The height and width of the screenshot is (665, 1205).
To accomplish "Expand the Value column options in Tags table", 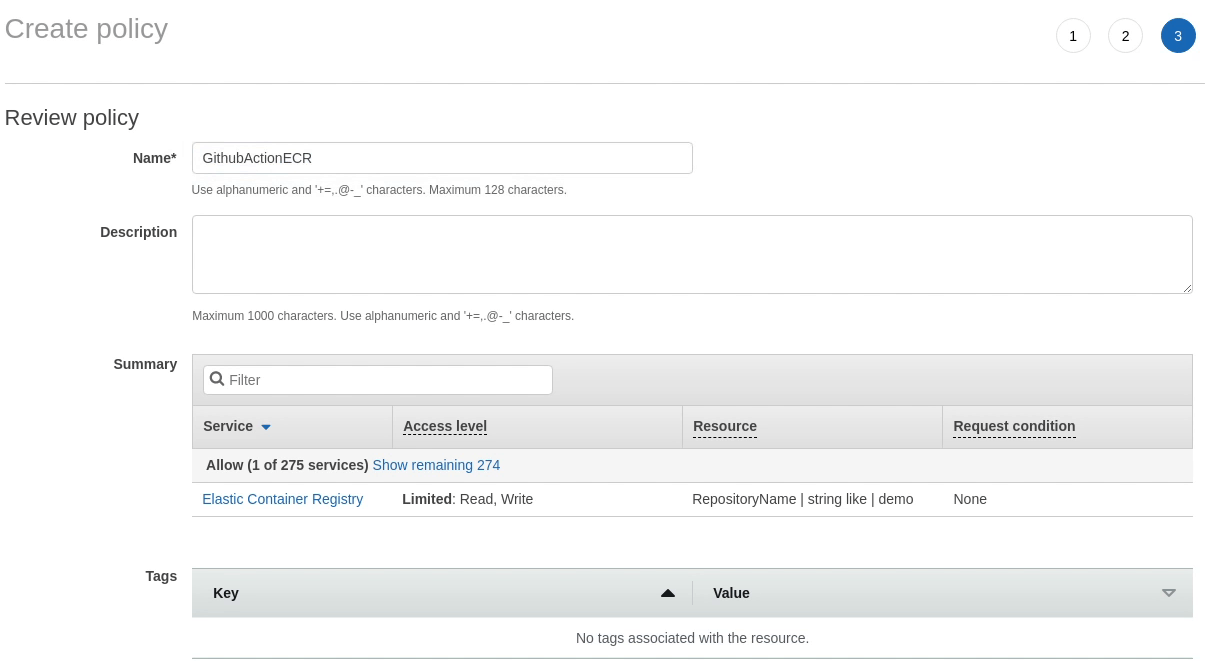I will click(1168, 592).
